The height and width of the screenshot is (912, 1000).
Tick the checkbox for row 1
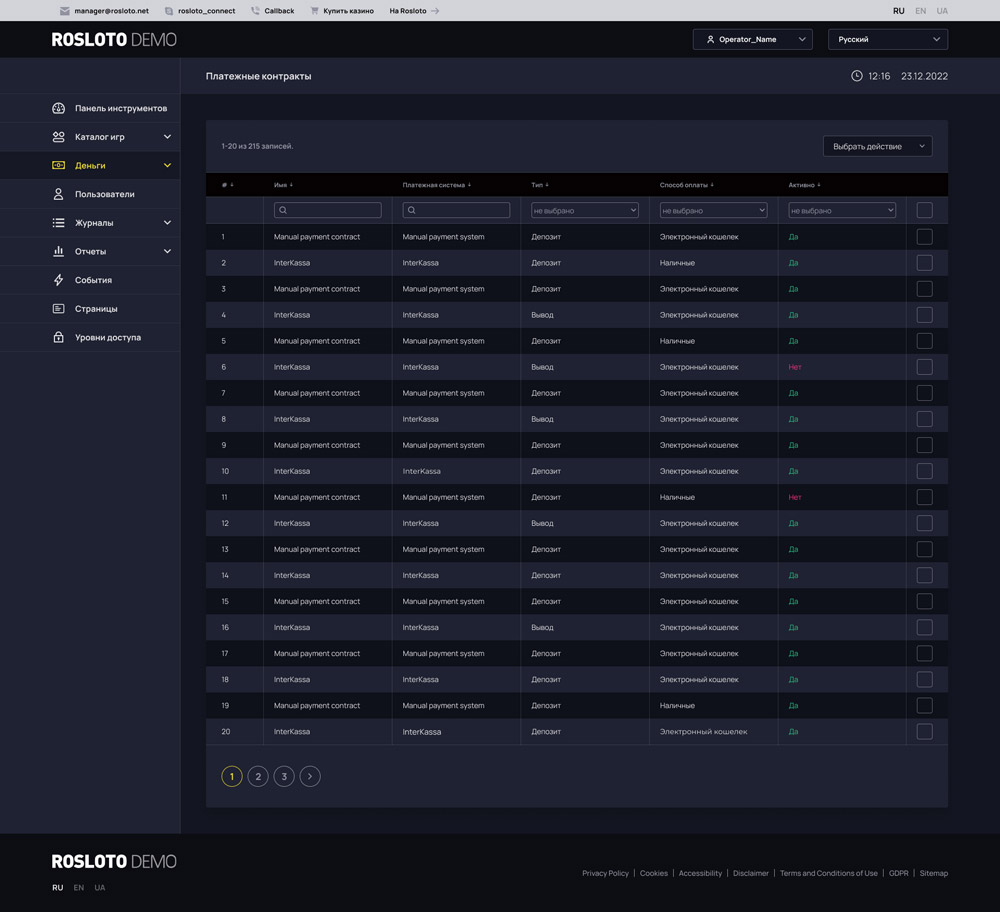(x=924, y=237)
